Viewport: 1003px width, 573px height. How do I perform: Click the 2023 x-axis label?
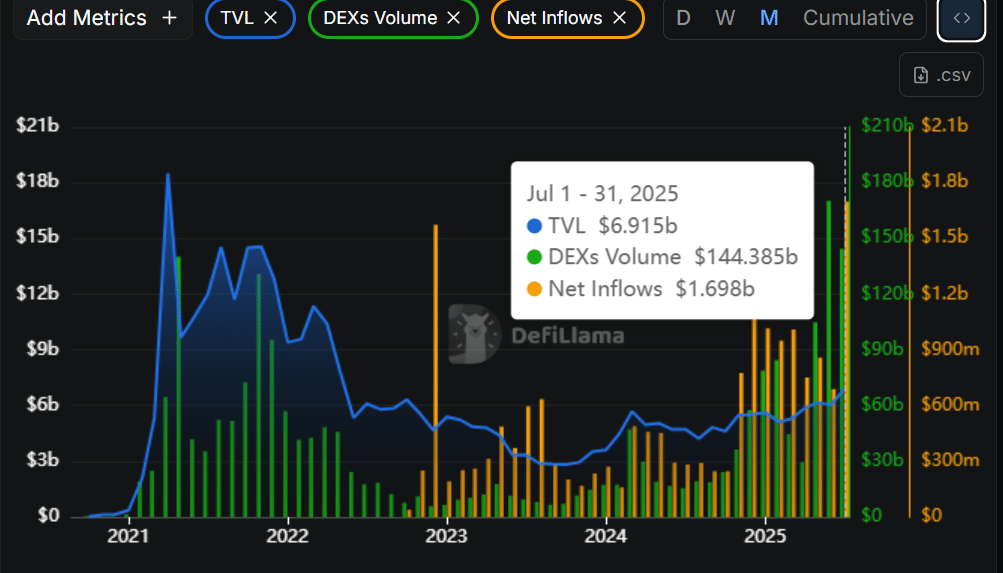(x=446, y=535)
